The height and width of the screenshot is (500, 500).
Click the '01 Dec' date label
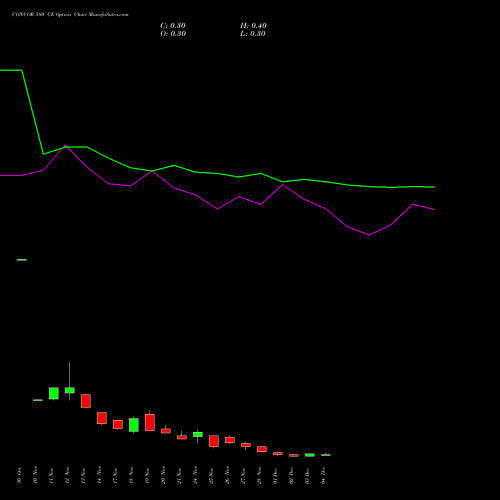275,476
